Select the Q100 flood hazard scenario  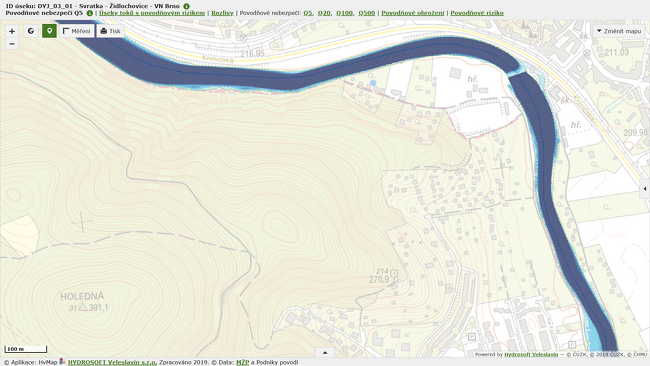coord(344,13)
